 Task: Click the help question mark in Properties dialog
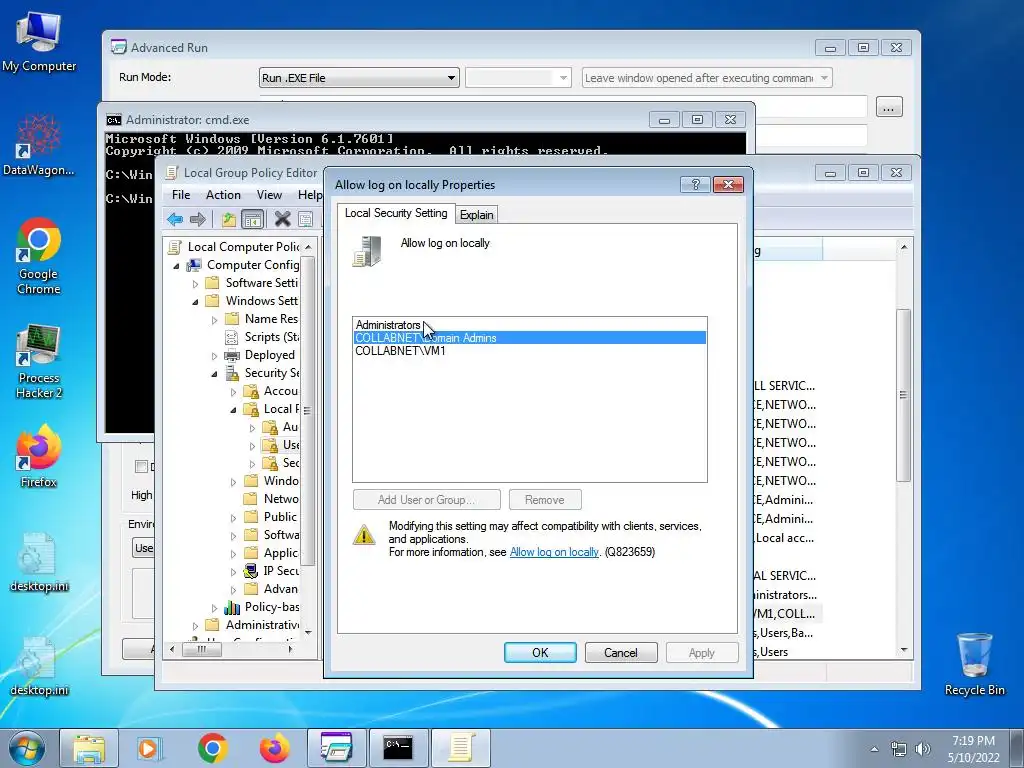[x=696, y=184]
